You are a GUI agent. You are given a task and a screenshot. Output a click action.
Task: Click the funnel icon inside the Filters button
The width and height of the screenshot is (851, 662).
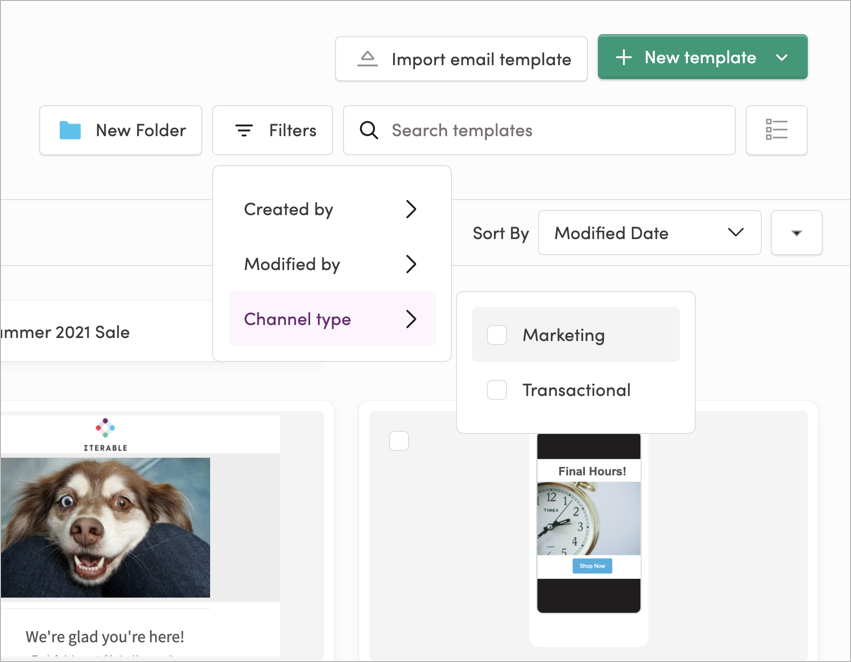tap(244, 130)
